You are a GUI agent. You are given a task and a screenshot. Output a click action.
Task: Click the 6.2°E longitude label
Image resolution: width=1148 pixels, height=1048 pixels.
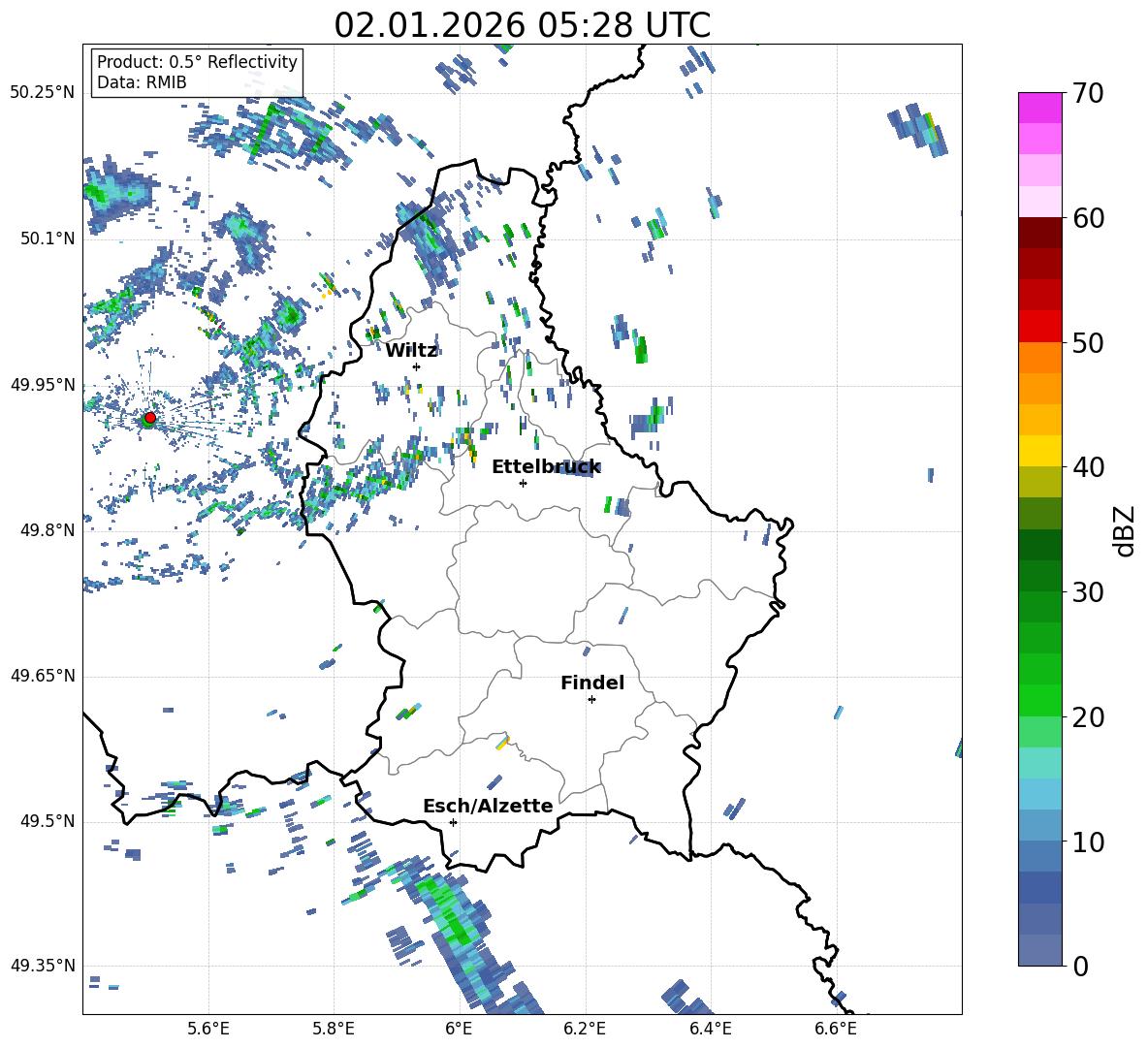[585, 1029]
